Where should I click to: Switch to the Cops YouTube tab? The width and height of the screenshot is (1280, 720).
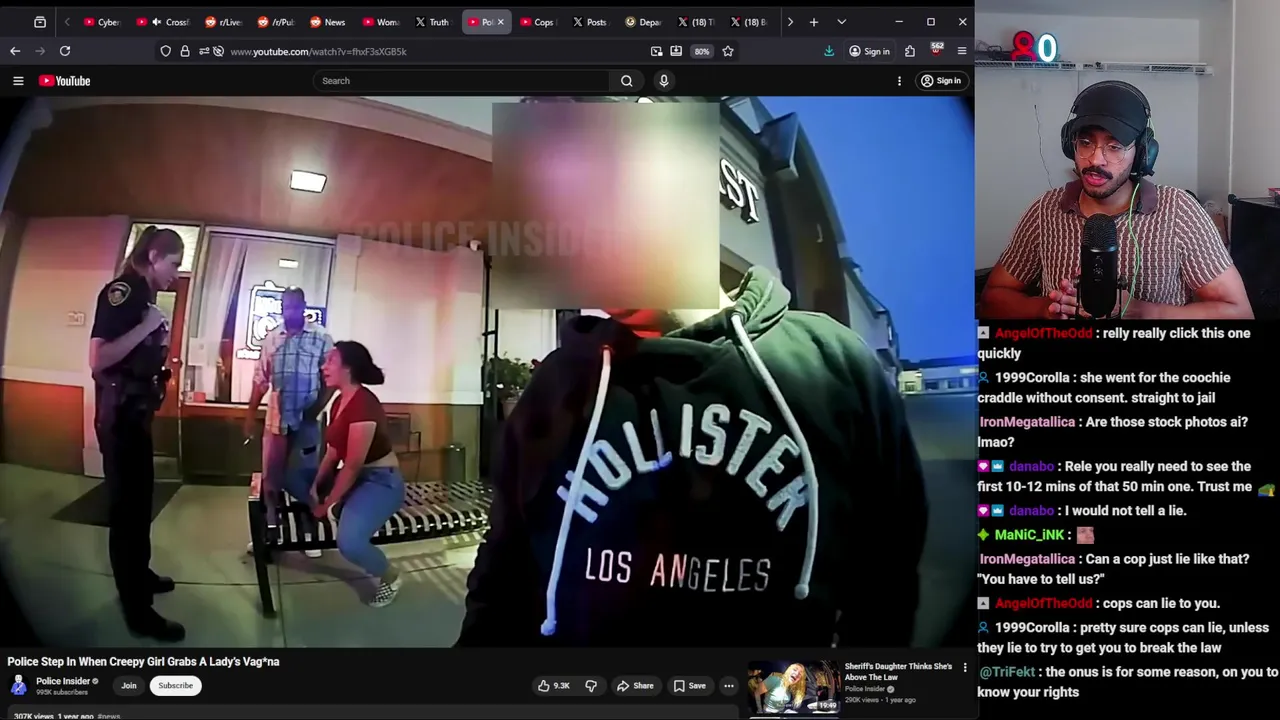coord(538,22)
